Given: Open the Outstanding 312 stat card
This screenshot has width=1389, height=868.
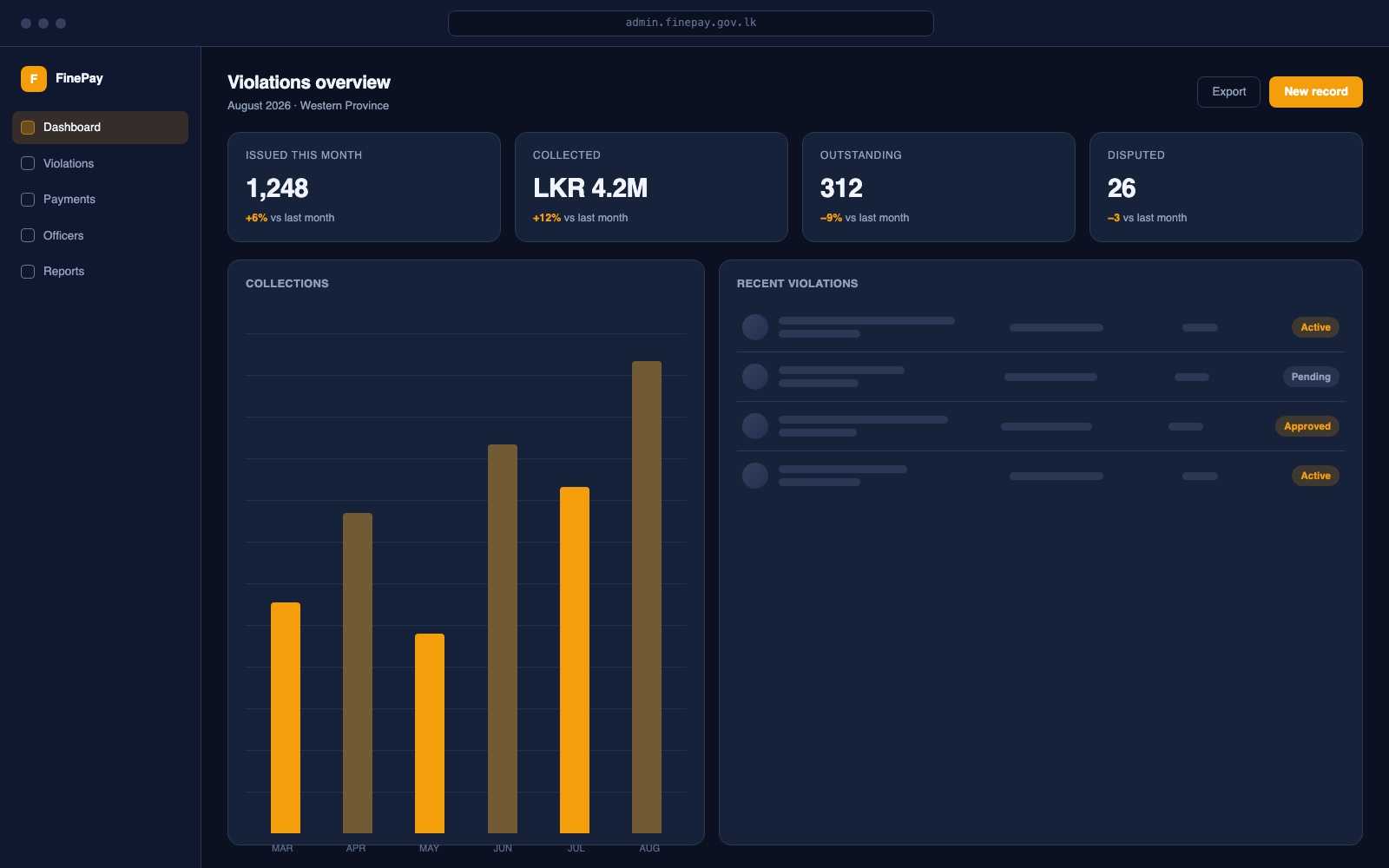Looking at the screenshot, I should click(x=938, y=187).
